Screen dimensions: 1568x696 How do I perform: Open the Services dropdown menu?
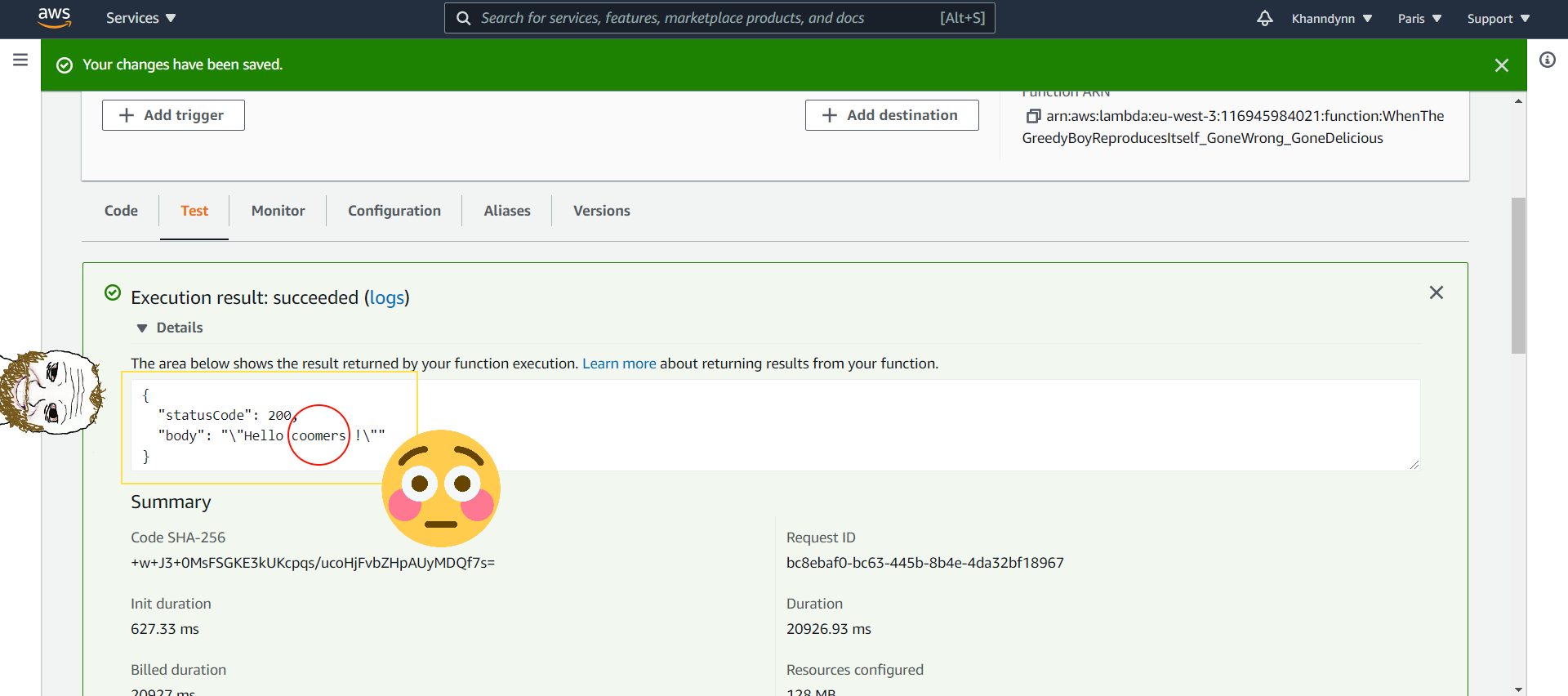[140, 18]
